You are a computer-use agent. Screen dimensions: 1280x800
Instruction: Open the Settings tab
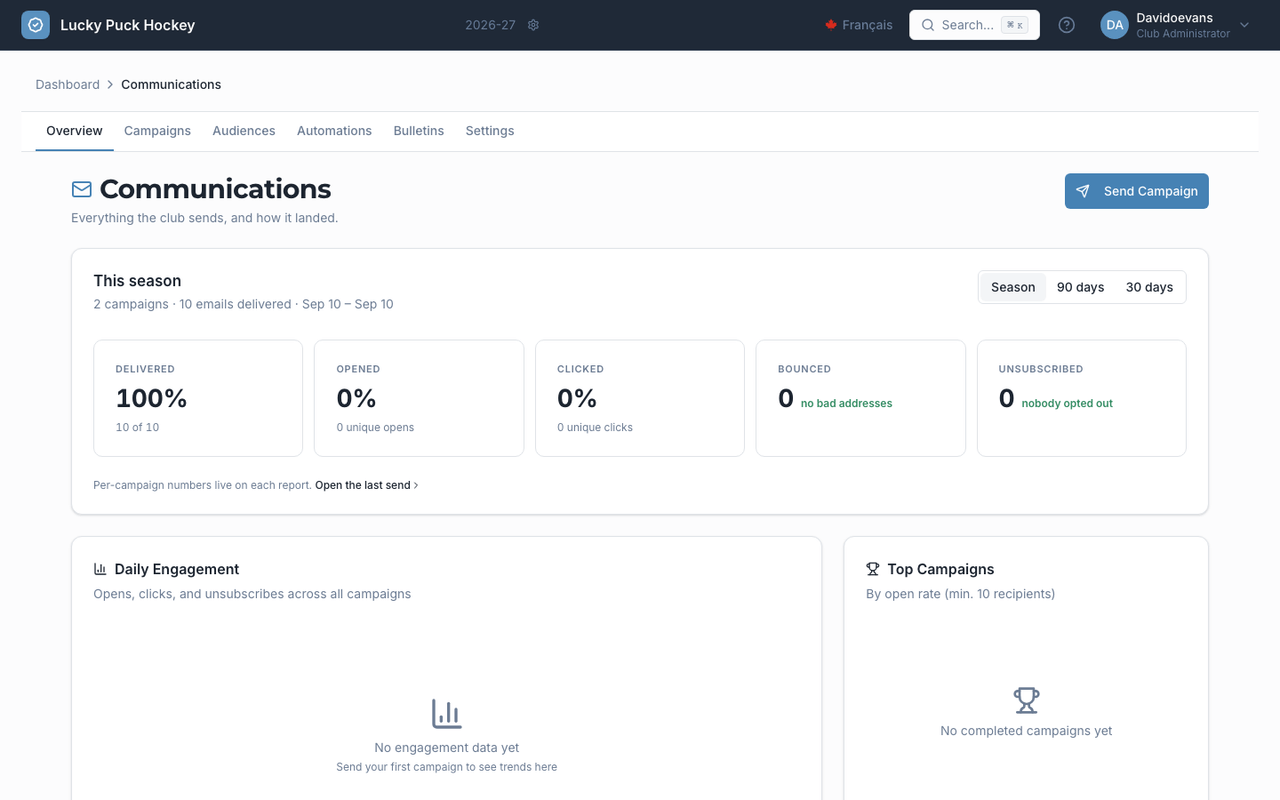tap(490, 131)
